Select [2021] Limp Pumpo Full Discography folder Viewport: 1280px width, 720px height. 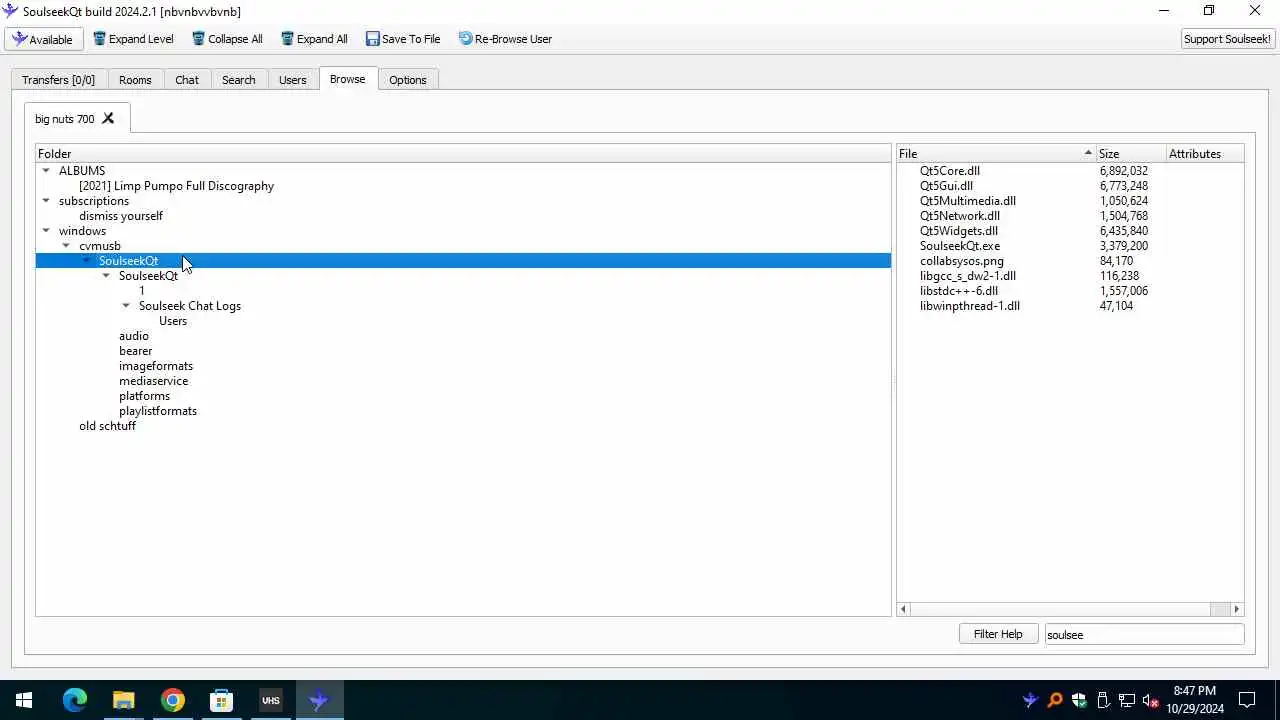click(176, 186)
